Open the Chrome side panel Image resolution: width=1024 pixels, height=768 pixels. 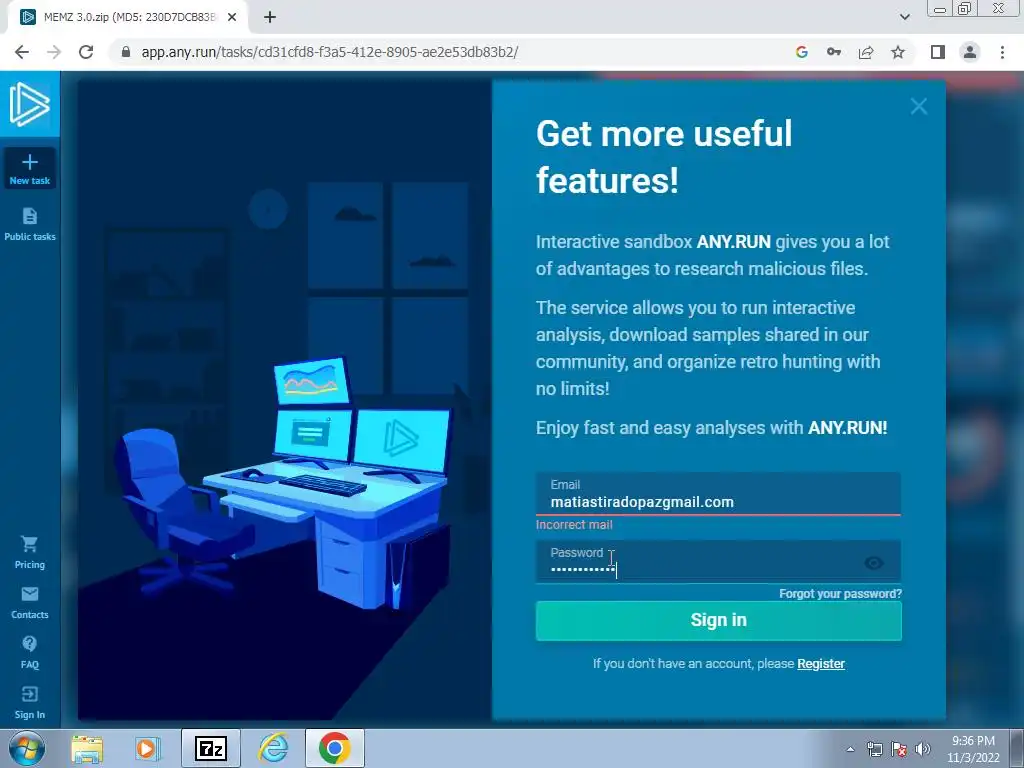point(938,52)
